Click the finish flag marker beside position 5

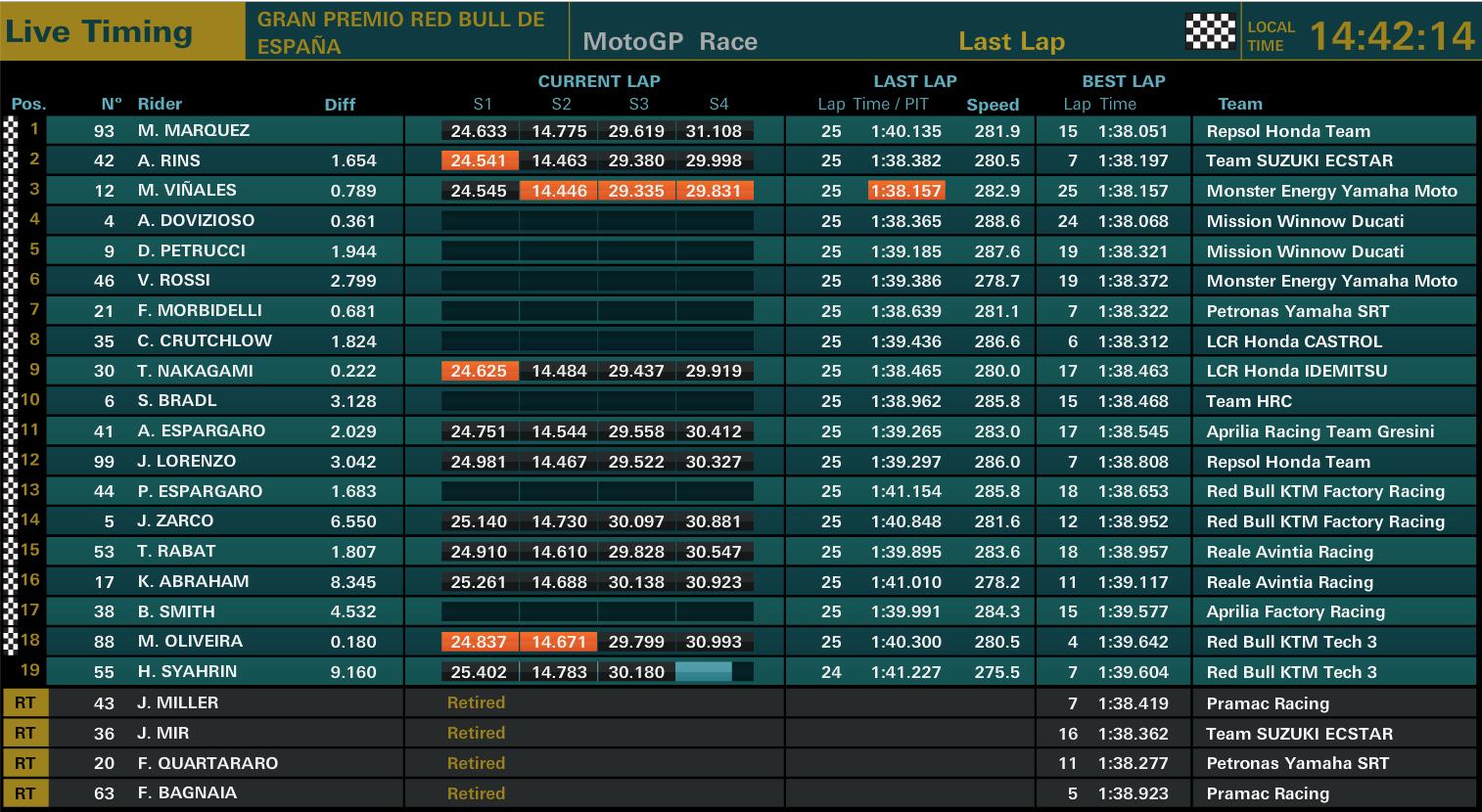point(12,250)
